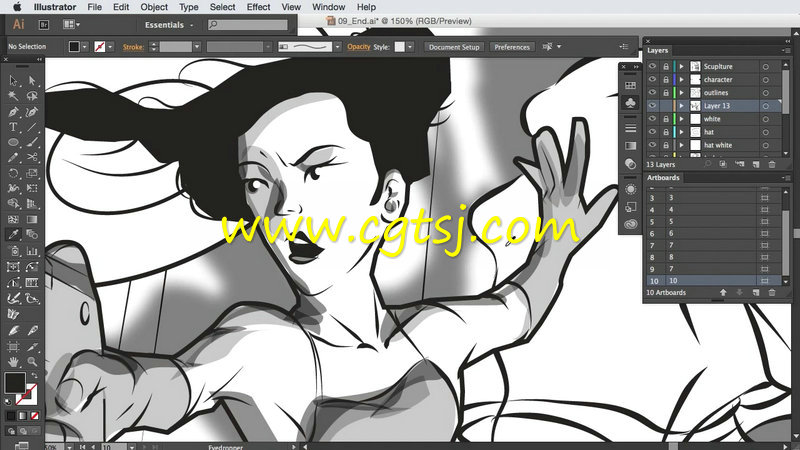Delete selected layer with trash icon
The width and height of the screenshot is (800, 450).
point(772,164)
